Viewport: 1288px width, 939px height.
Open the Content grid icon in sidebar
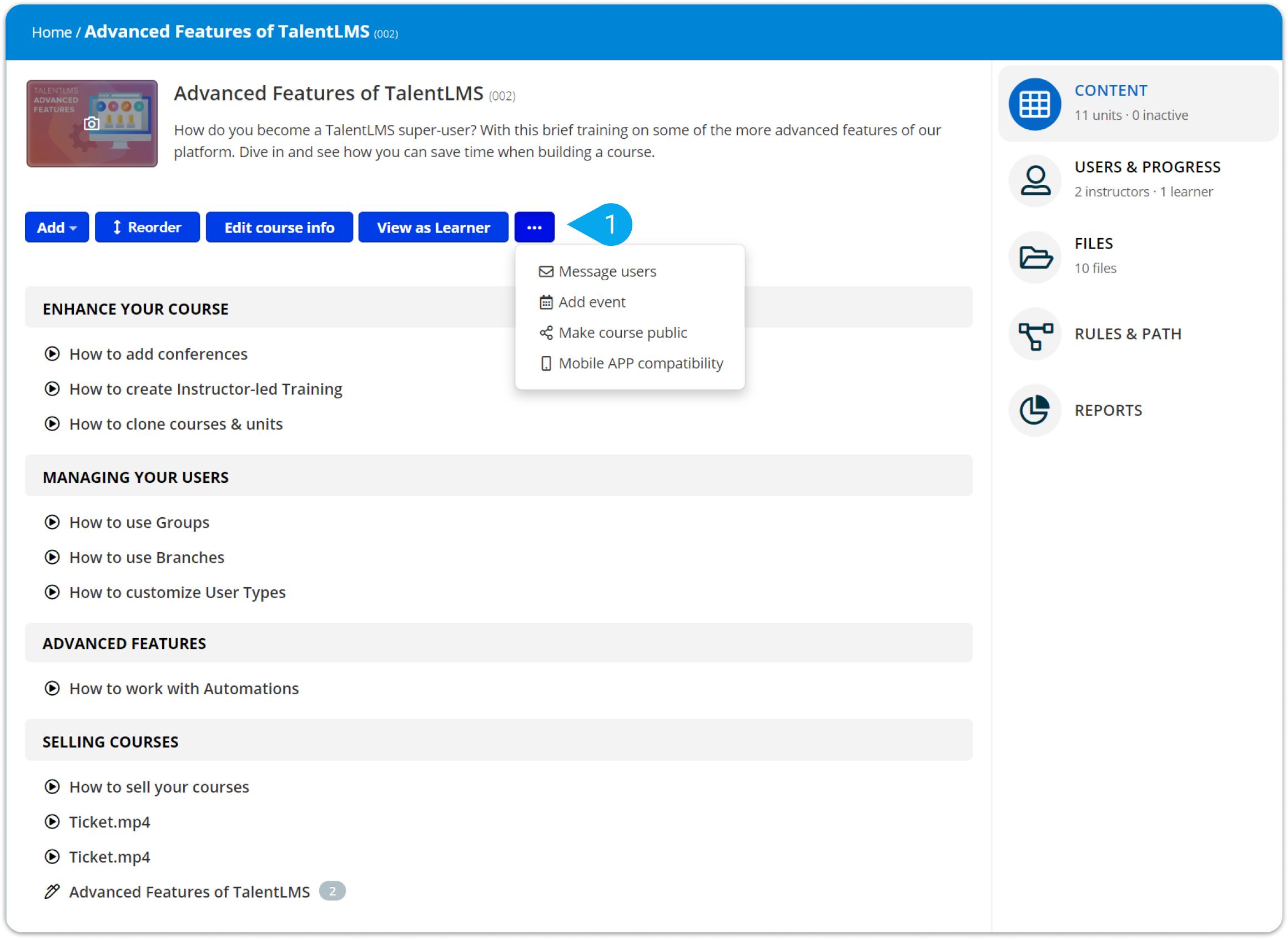(x=1034, y=104)
